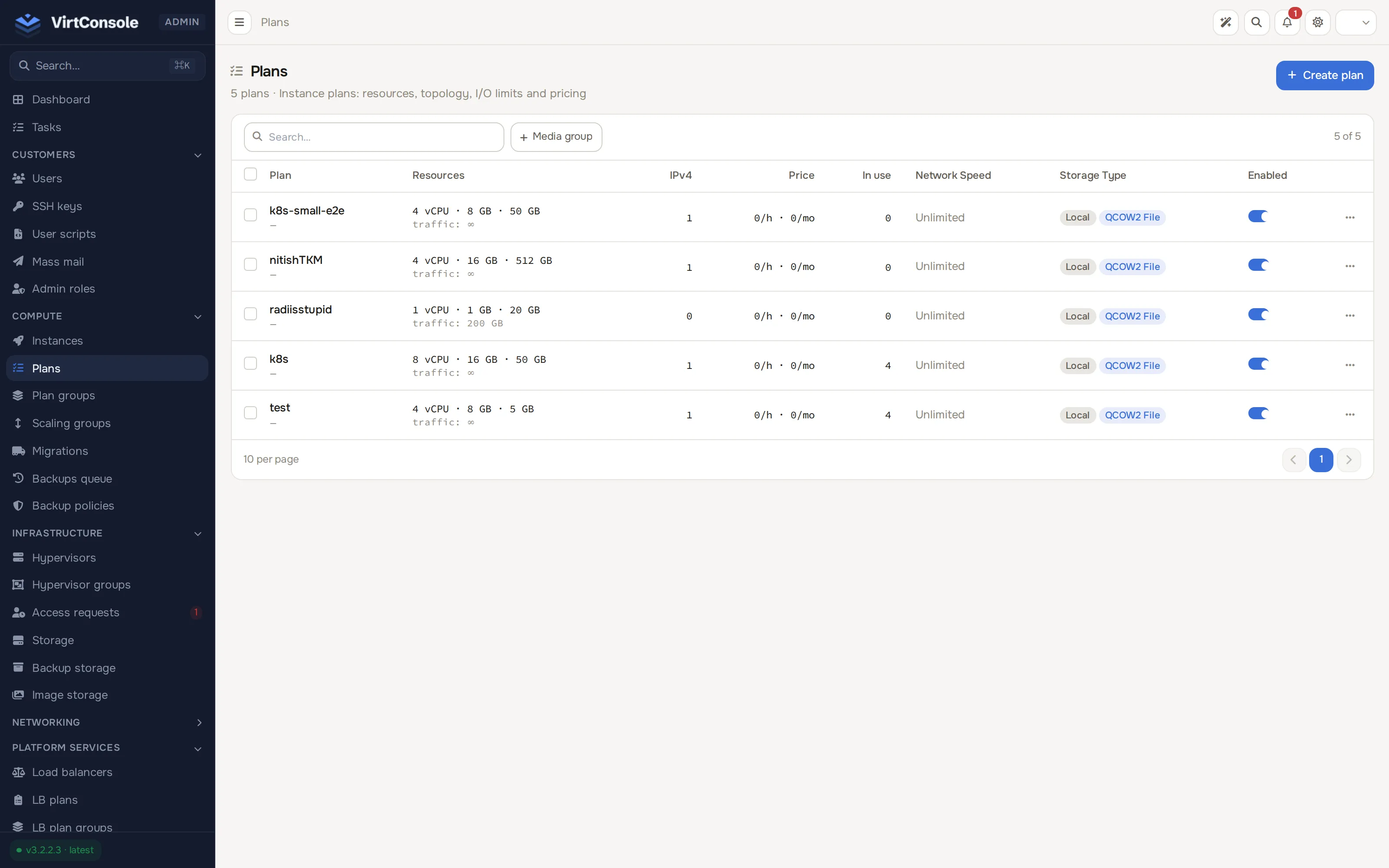The width and height of the screenshot is (1389, 868).
Task: Go to previous page arrow
Action: click(1294, 460)
